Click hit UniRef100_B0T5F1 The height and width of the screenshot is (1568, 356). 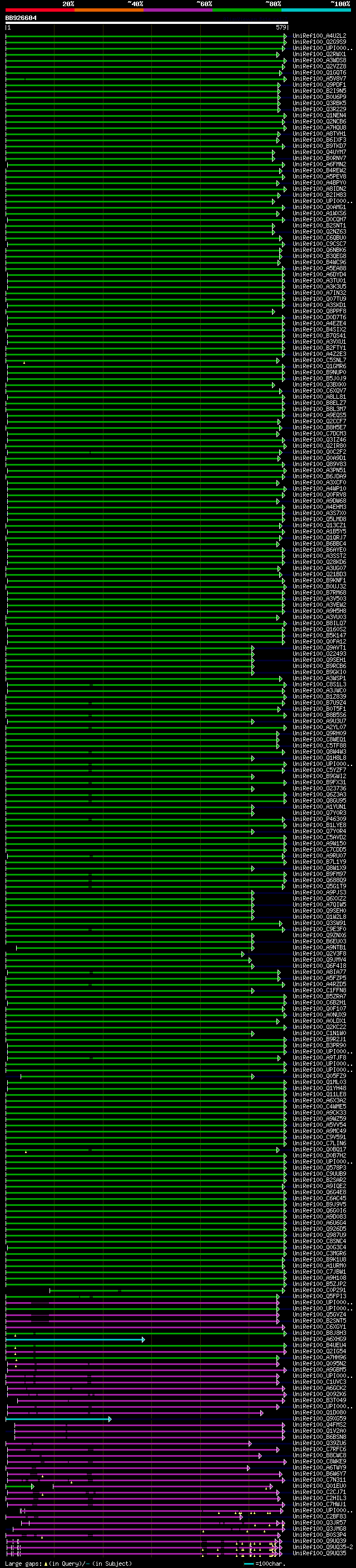[319, 709]
